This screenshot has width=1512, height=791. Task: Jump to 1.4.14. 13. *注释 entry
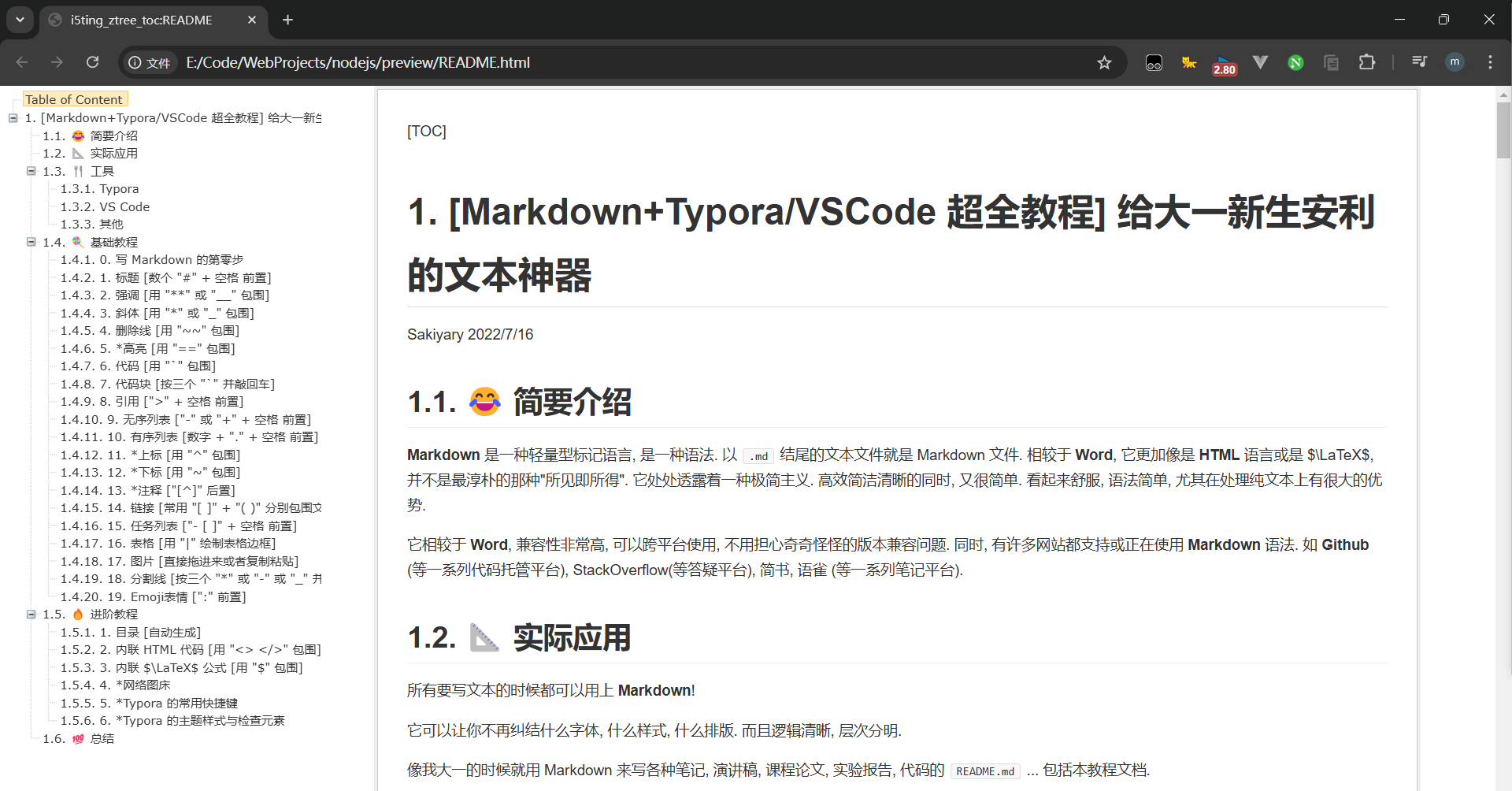147,490
